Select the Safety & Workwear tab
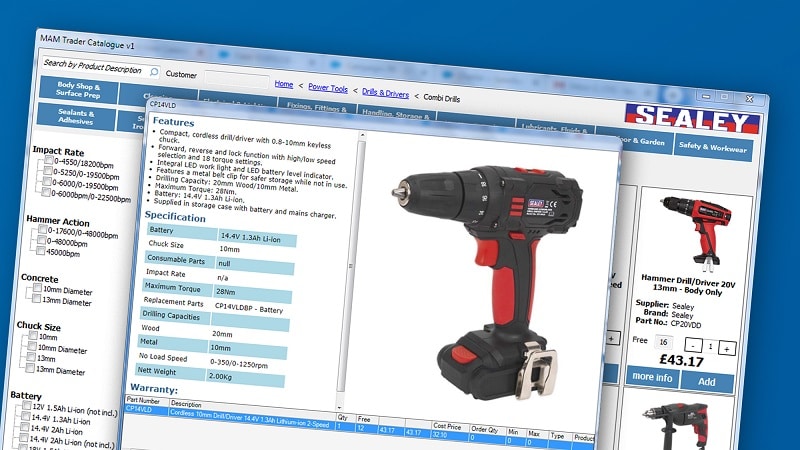The height and width of the screenshot is (450, 800). 713,147
